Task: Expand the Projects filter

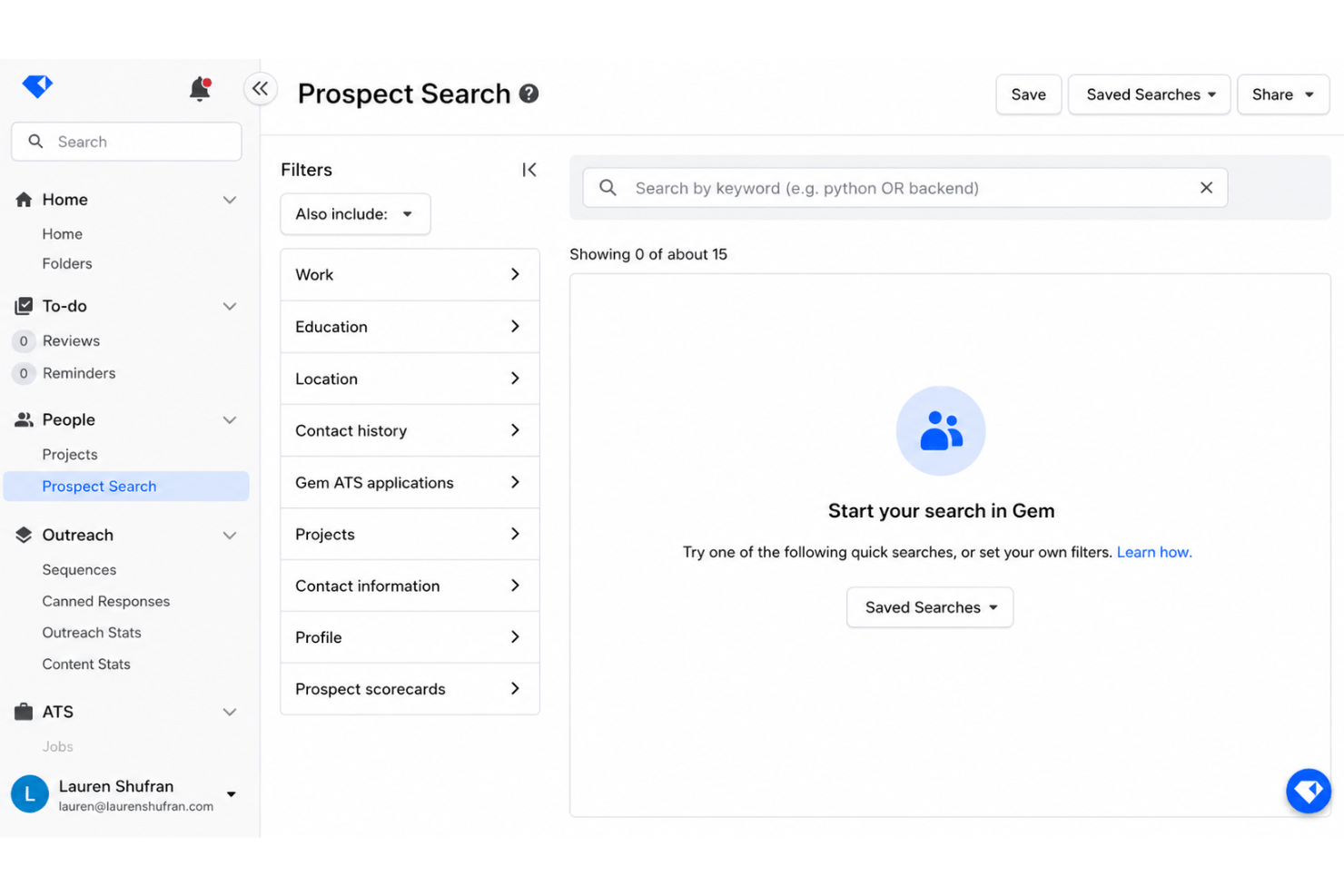Action: click(x=410, y=534)
